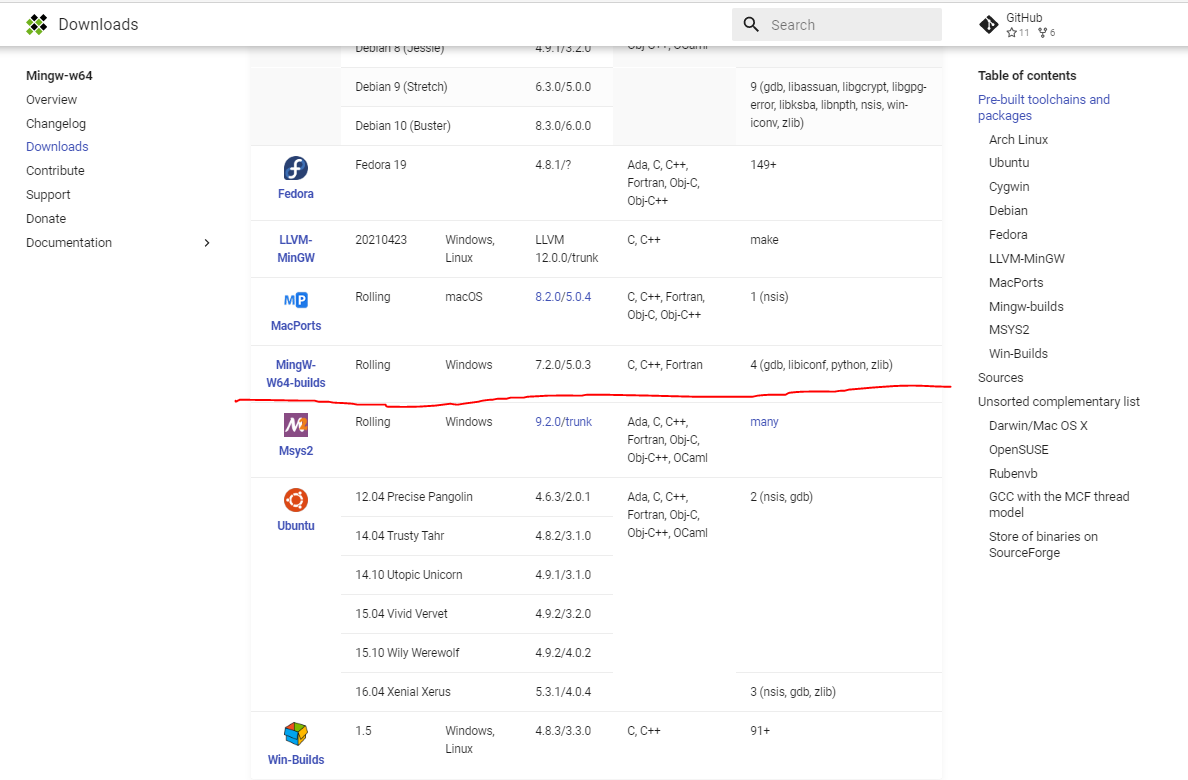Open Changelog in the sidebar
Viewport: 1188px width, 780px height.
pos(56,124)
